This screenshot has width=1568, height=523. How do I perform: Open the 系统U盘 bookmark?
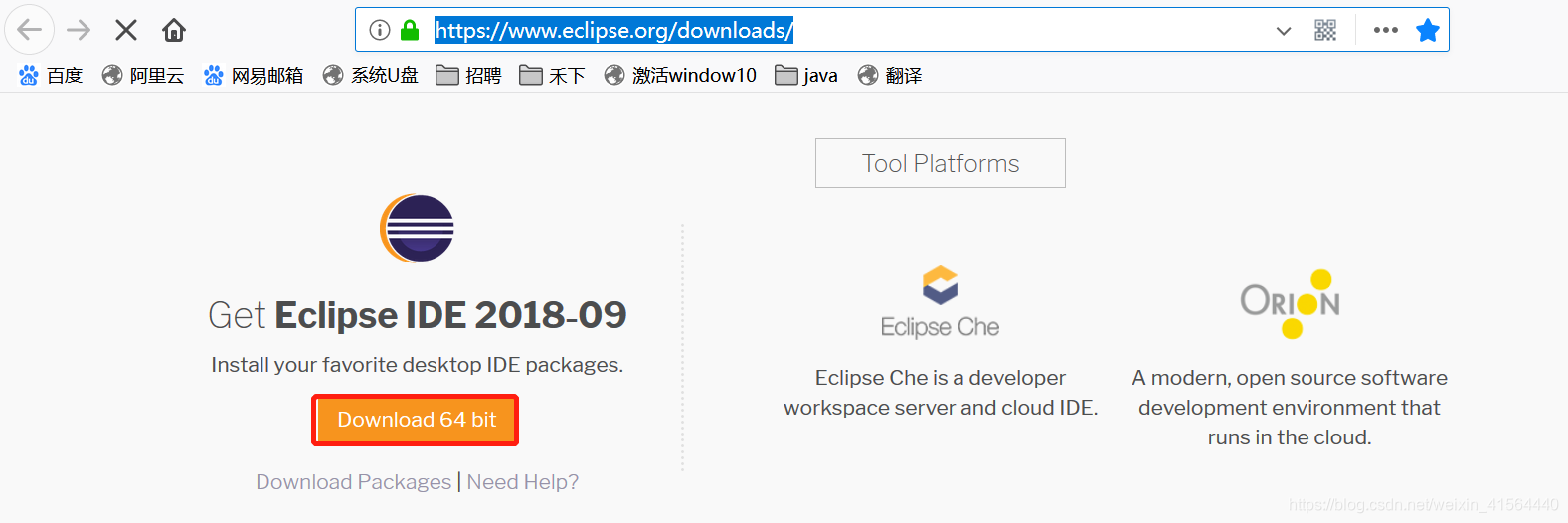(x=371, y=75)
